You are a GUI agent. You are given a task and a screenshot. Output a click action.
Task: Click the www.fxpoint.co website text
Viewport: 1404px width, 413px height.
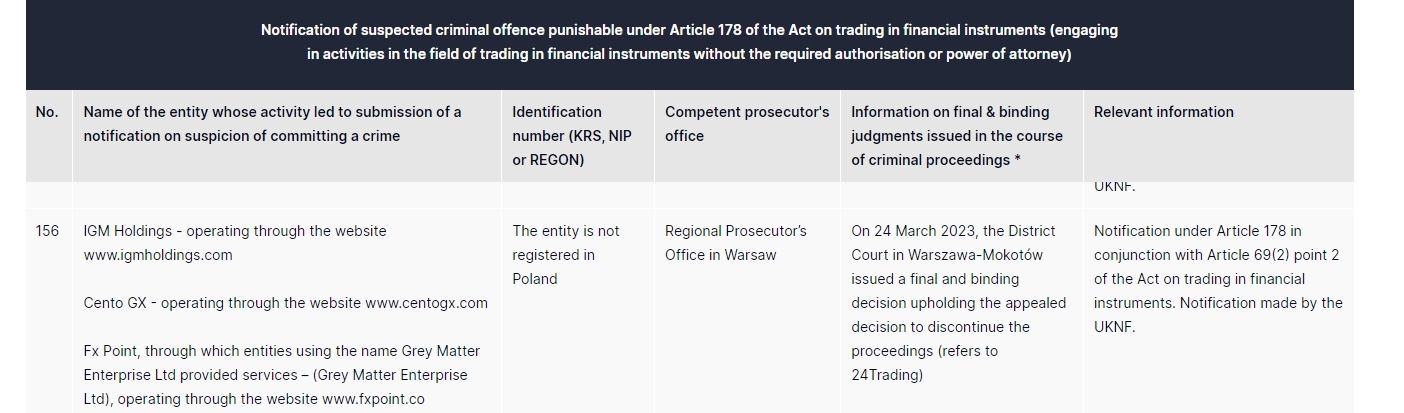coord(372,399)
